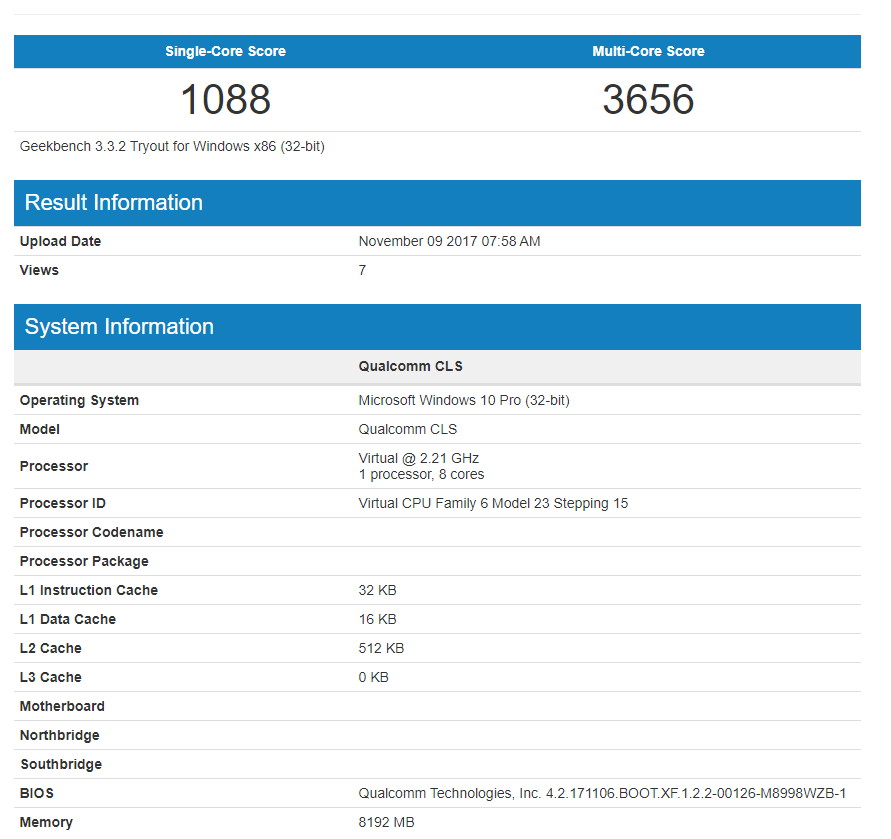Click the L1 Instruction Cache label
This screenshot has width=891, height=839.
(x=89, y=591)
